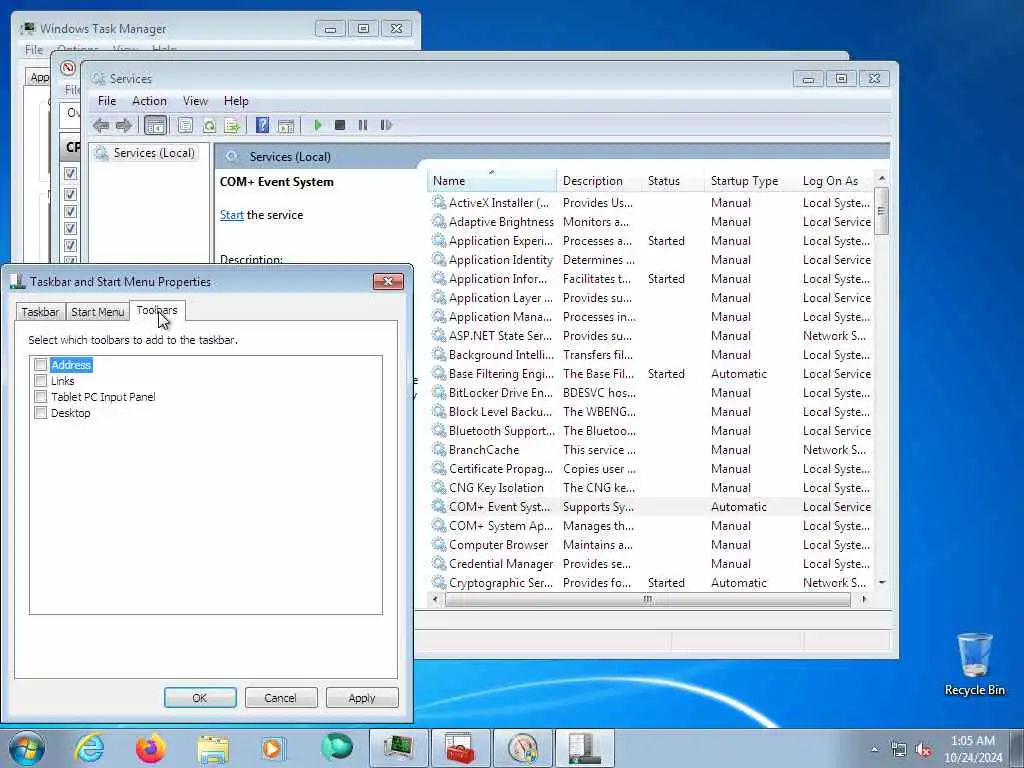This screenshot has width=1024, height=768.
Task: Switch to Task Manager taskbar button
Action: [398, 748]
